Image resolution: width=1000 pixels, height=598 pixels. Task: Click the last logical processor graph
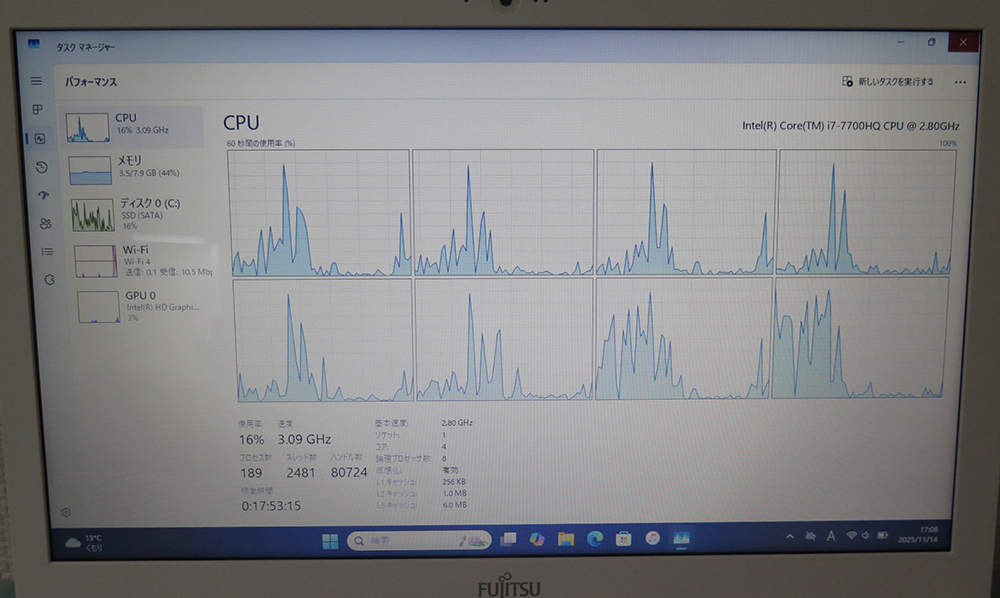point(860,338)
